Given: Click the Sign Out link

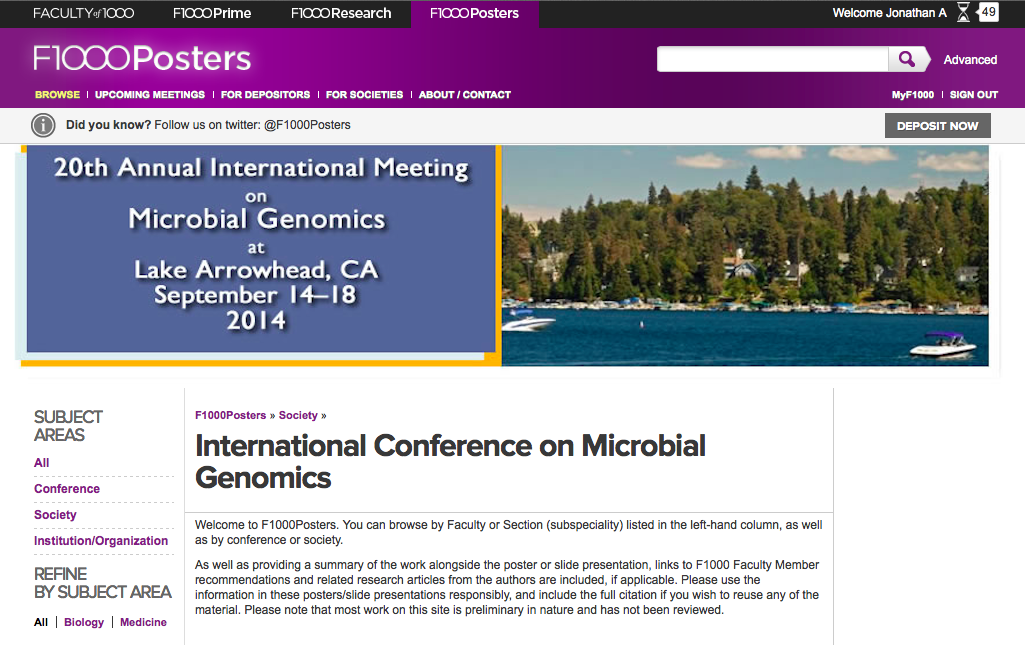Looking at the screenshot, I should click(973, 95).
